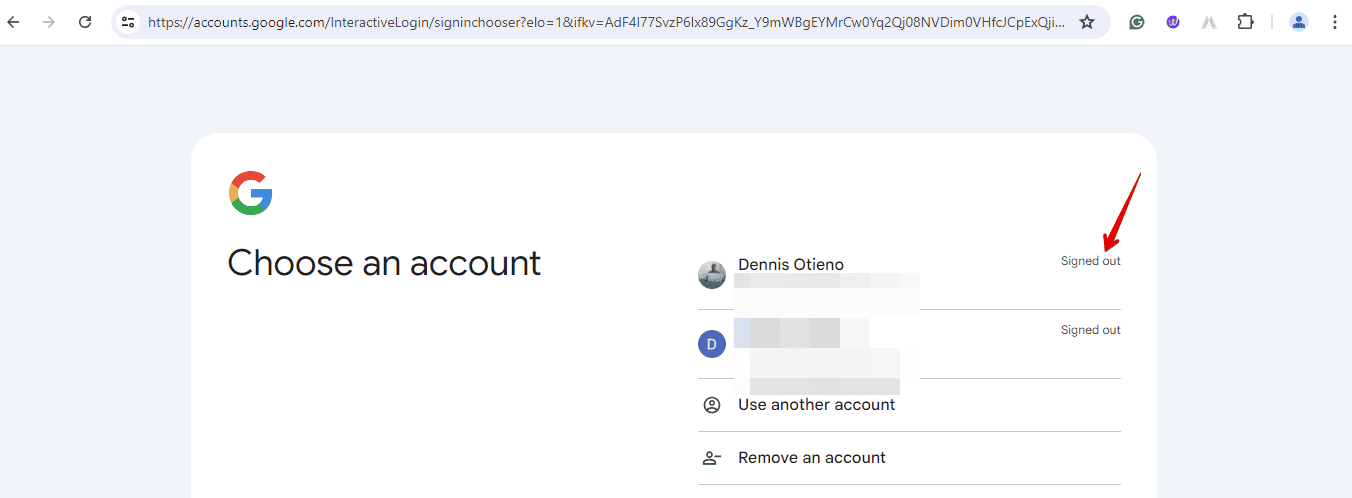Bookmark this page with the star icon
This screenshot has height=498, width=1352.
tap(1087, 21)
